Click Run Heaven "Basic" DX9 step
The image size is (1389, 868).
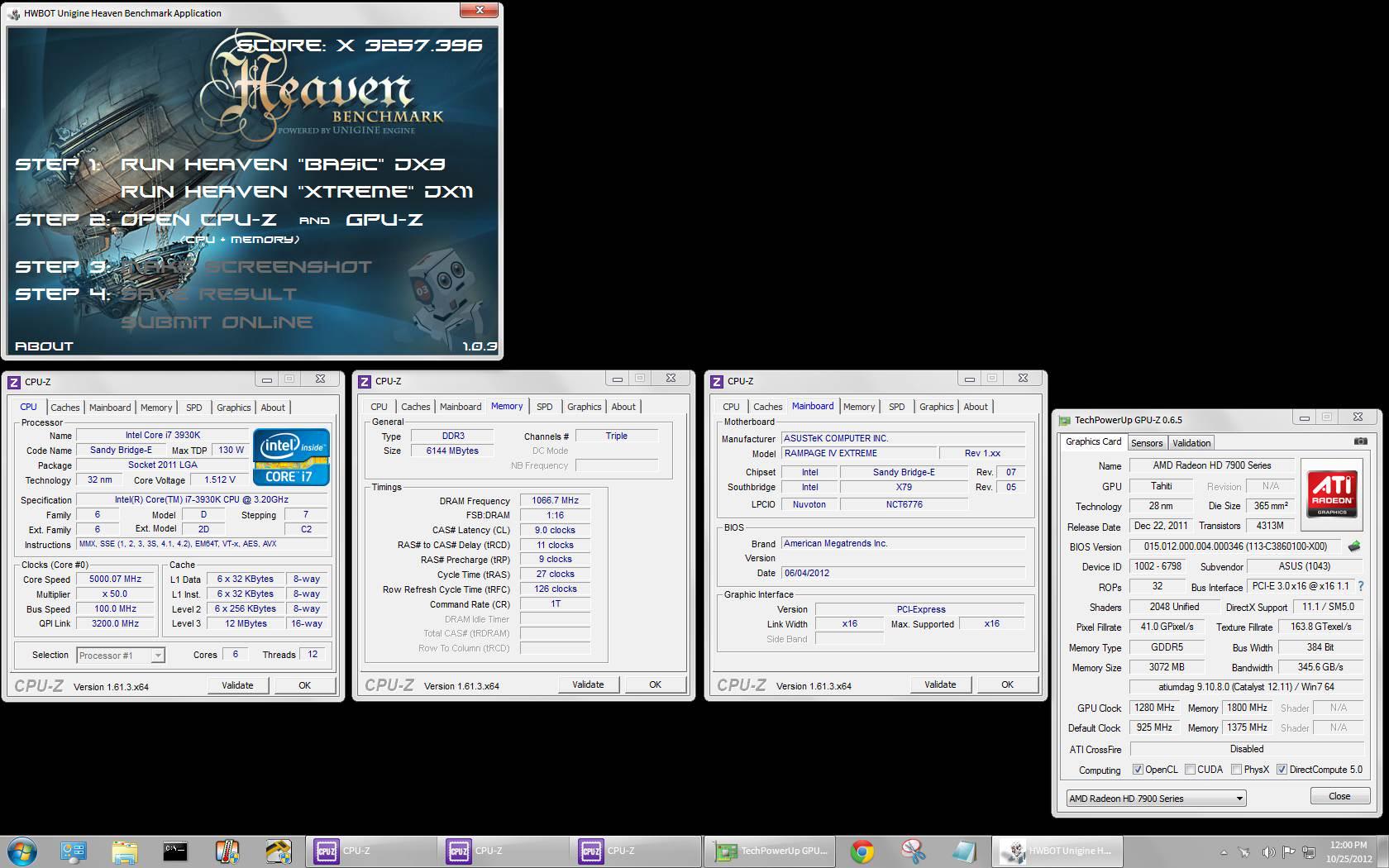(x=284, y=165)
